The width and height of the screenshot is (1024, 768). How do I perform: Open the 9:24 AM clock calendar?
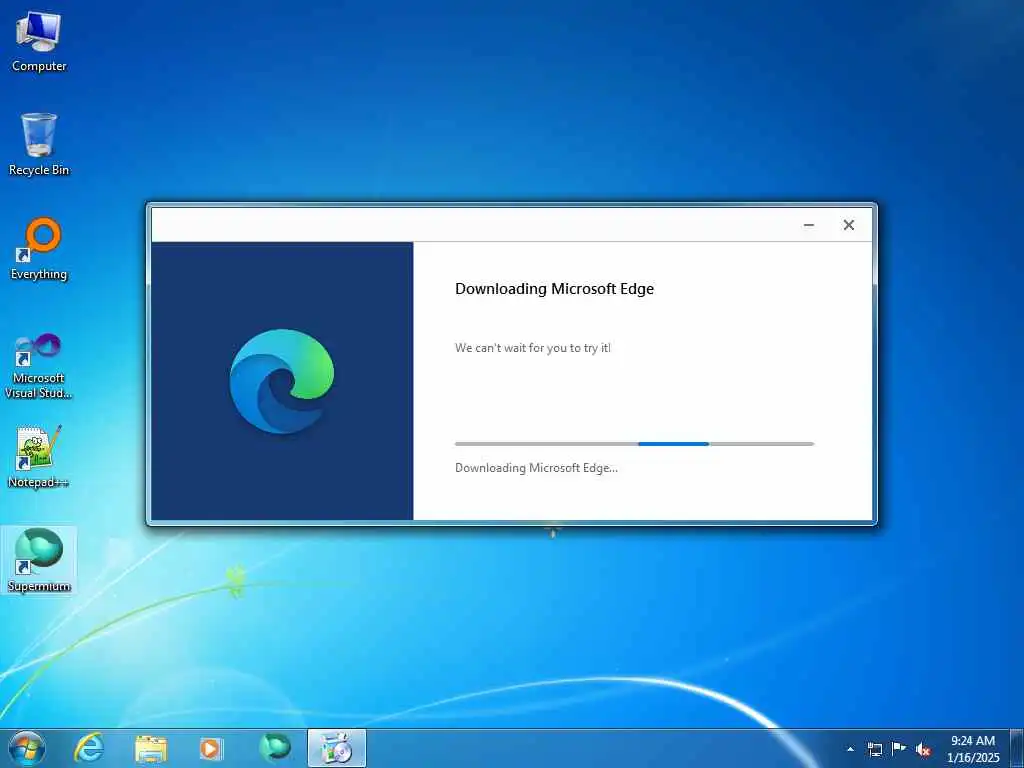972,749
